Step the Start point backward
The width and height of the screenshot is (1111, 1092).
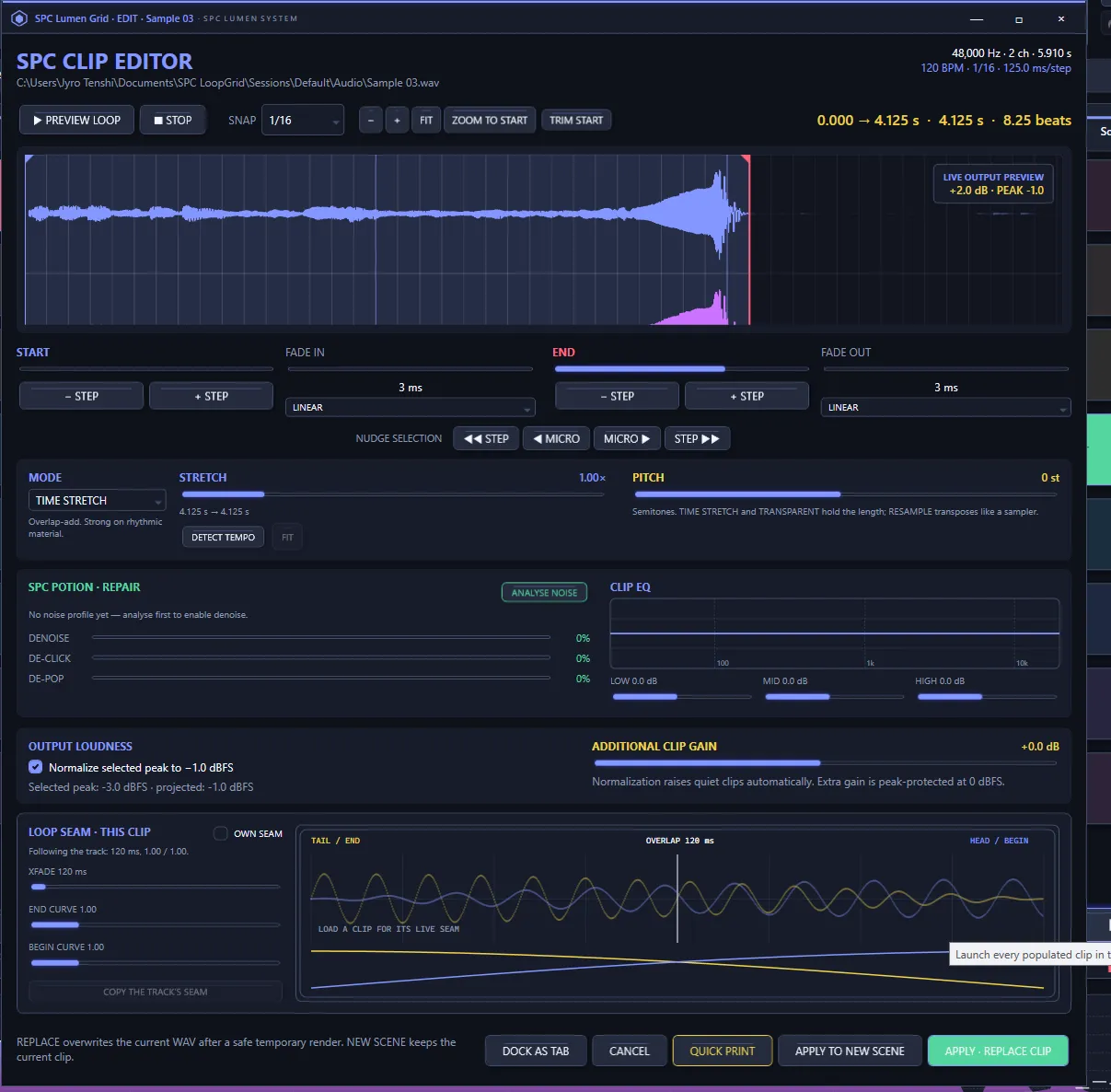[x=81, y=396]
